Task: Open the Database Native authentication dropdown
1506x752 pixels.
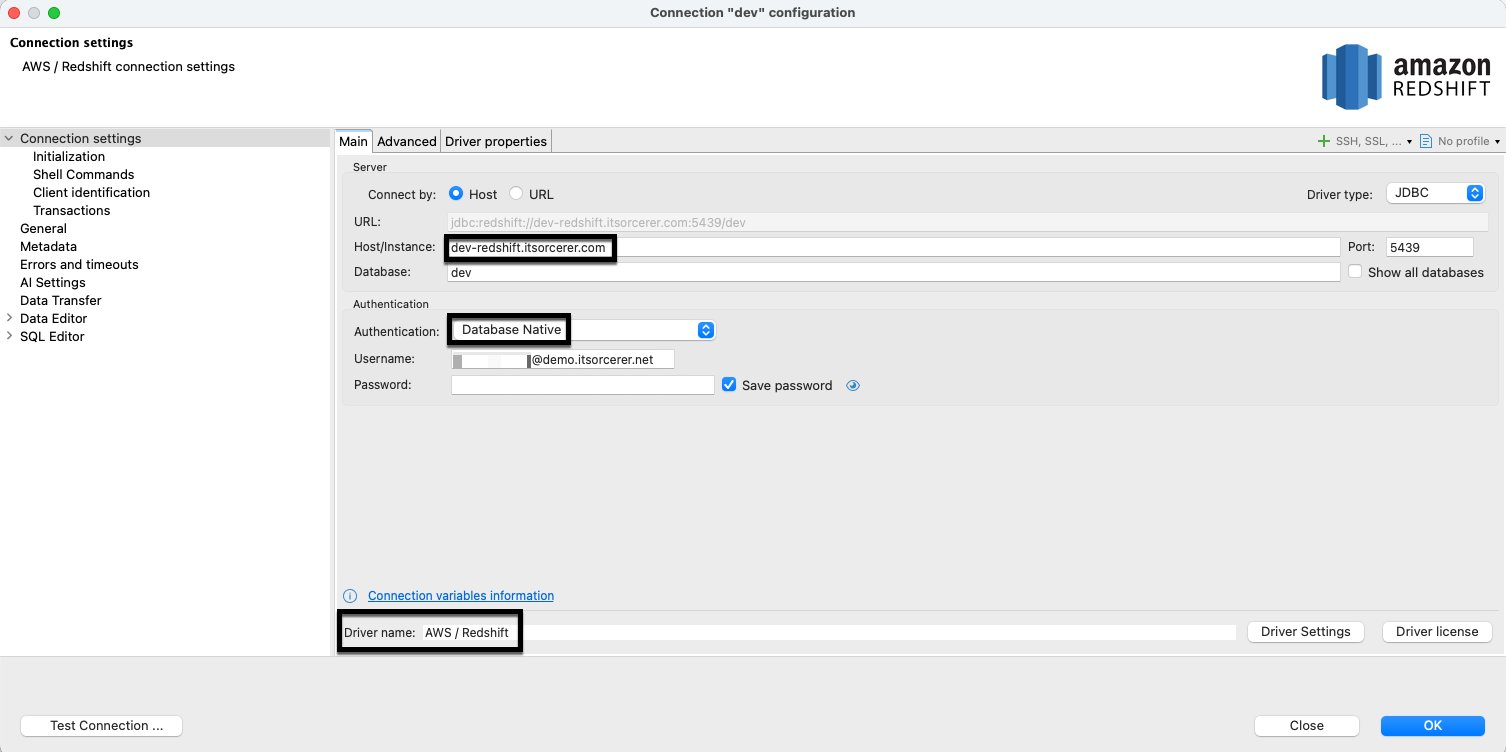Action: [x=706, y=329]
